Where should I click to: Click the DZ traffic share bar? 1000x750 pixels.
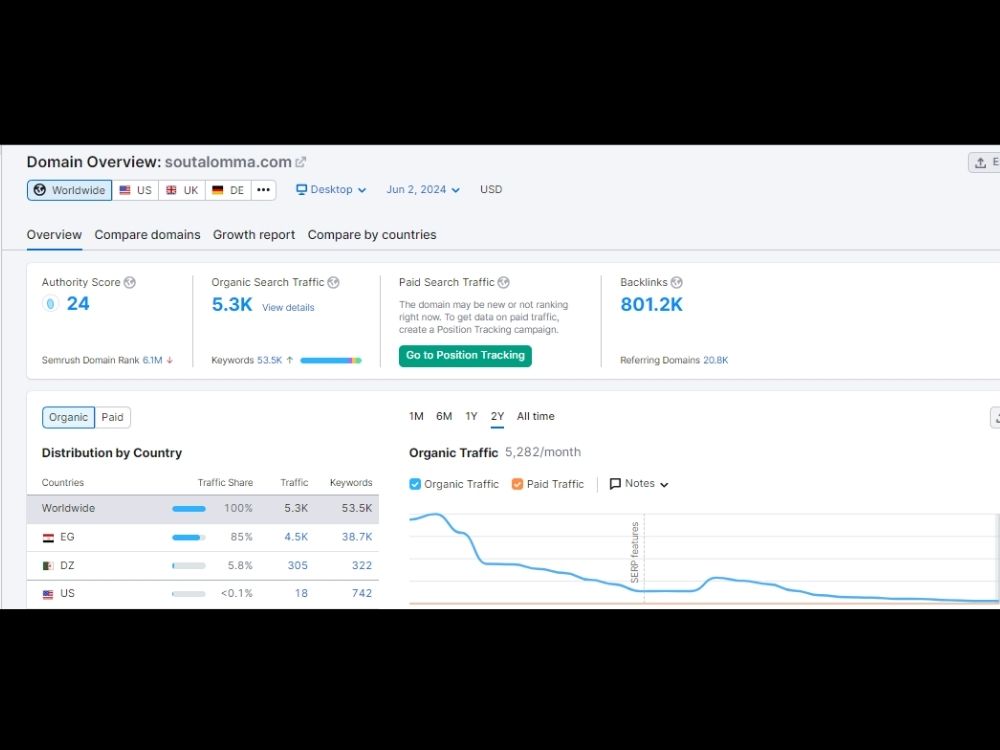(x=189, y=566)
